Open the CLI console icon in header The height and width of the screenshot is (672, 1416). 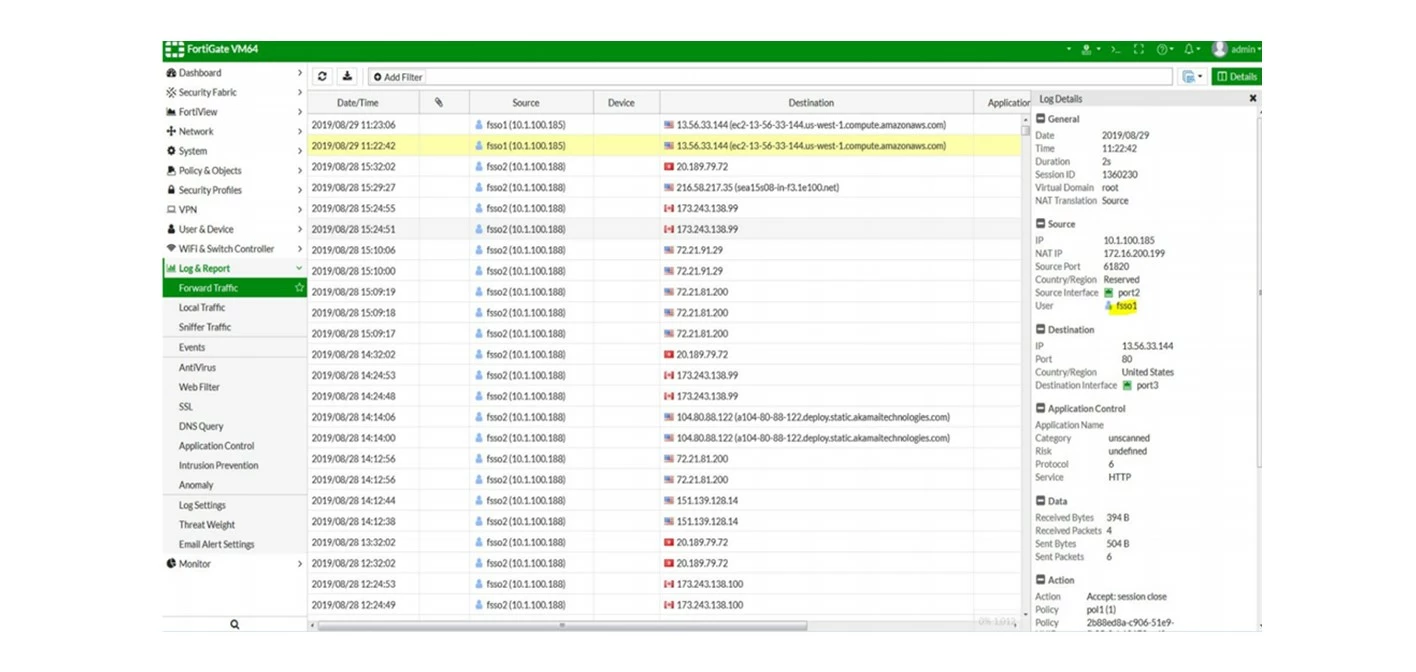(1115, 49)
